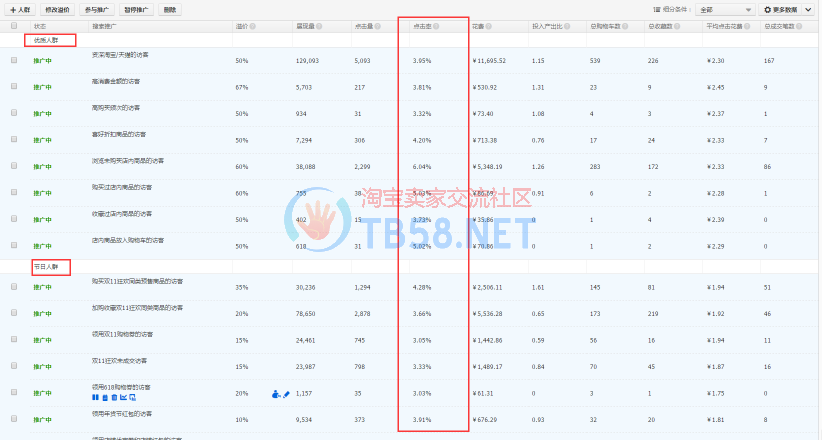This screenshot has height=440, width=822.
Task: Click the help icon next to 花费 header
Action: coord(491,25)
